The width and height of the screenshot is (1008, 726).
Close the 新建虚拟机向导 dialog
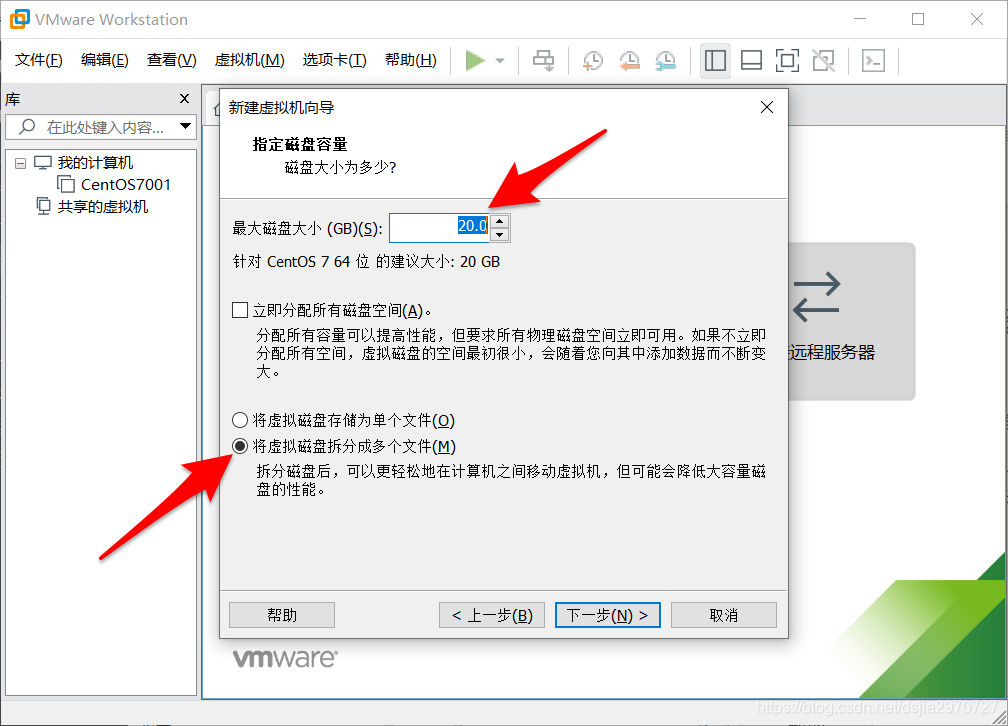click(x=767, y=107)
